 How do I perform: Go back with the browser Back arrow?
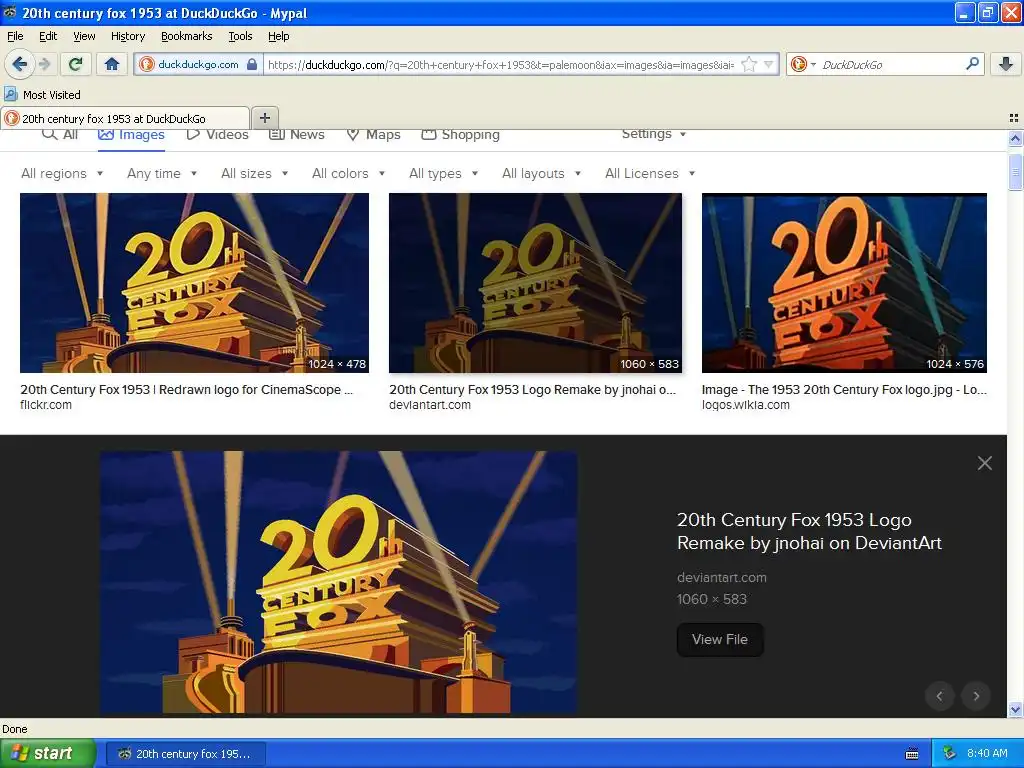[20, 64]
